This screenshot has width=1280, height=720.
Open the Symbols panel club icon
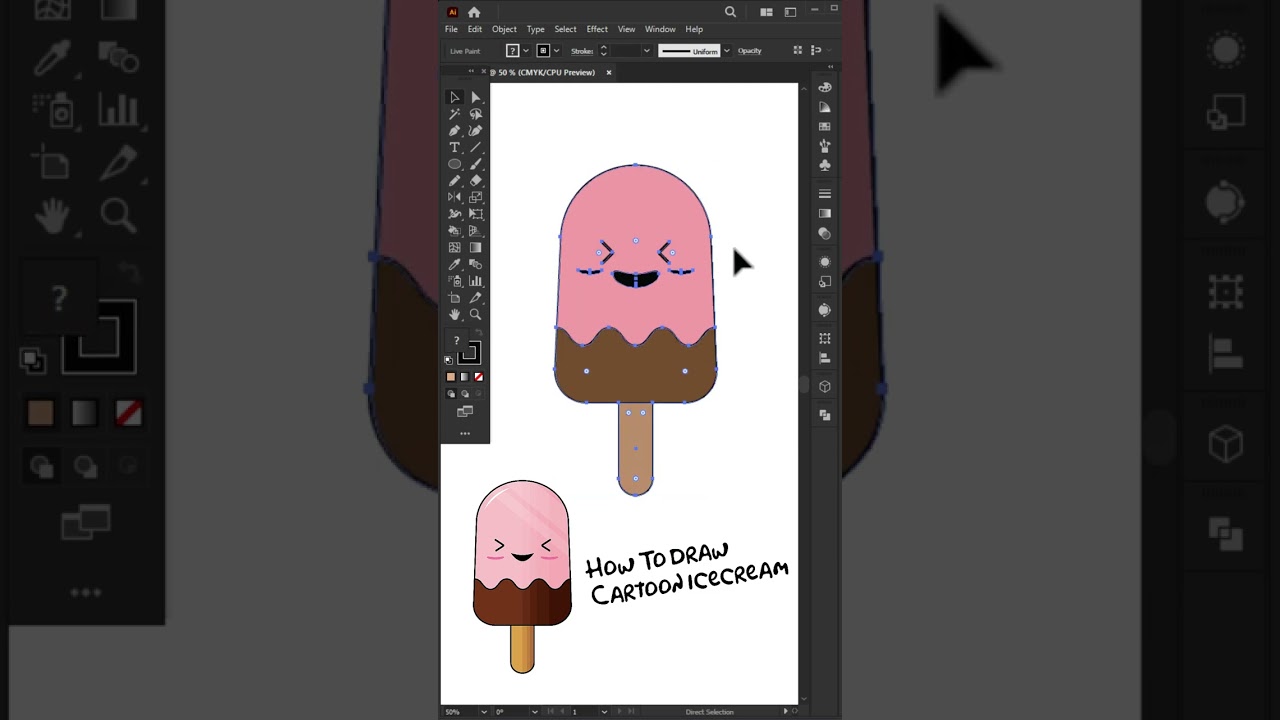tap(825, 165)
